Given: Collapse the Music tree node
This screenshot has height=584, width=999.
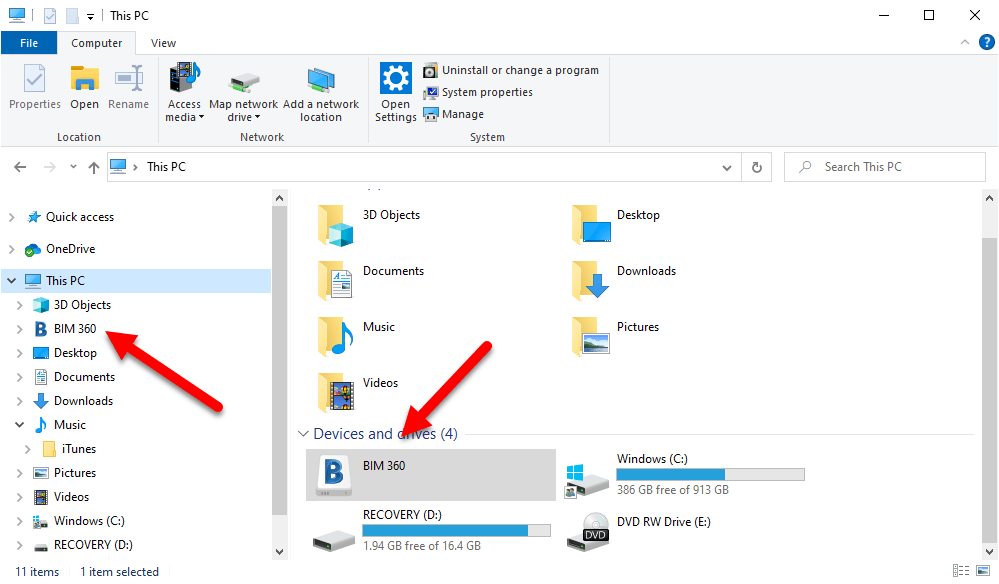Looking at the screenshot, I should click(20, 425).
